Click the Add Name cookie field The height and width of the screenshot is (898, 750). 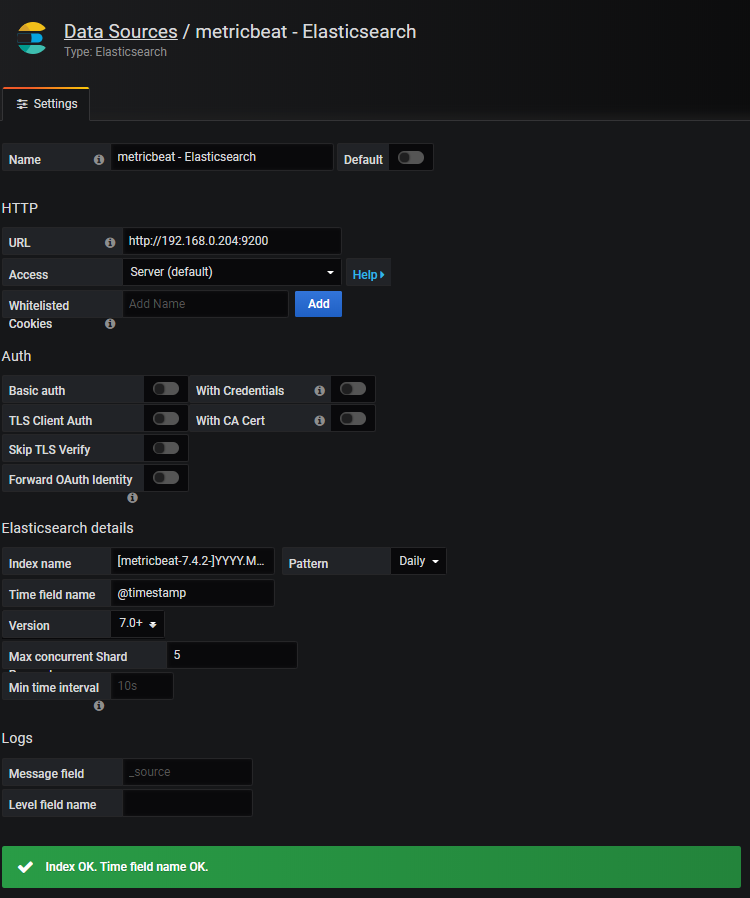click(206, 304)
